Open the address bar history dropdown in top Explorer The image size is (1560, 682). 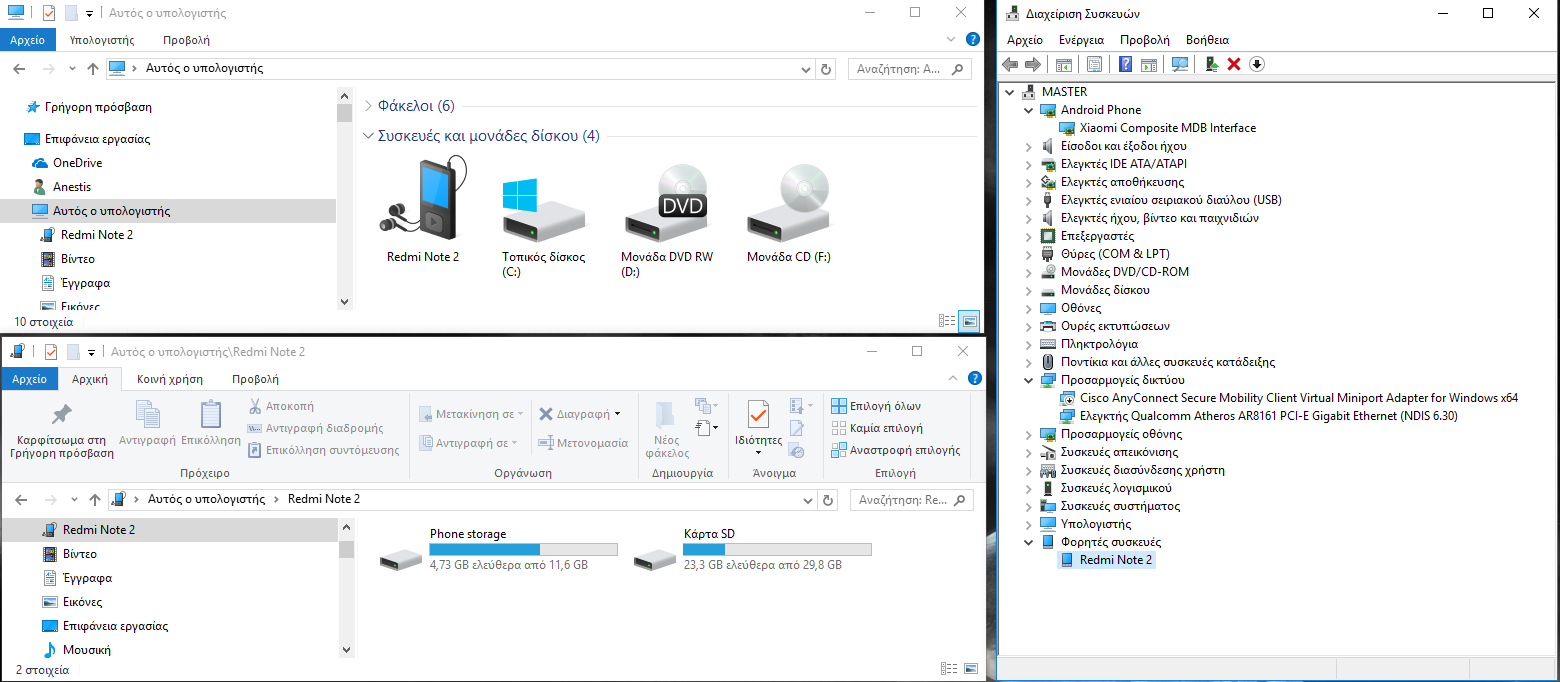(807, 69)
